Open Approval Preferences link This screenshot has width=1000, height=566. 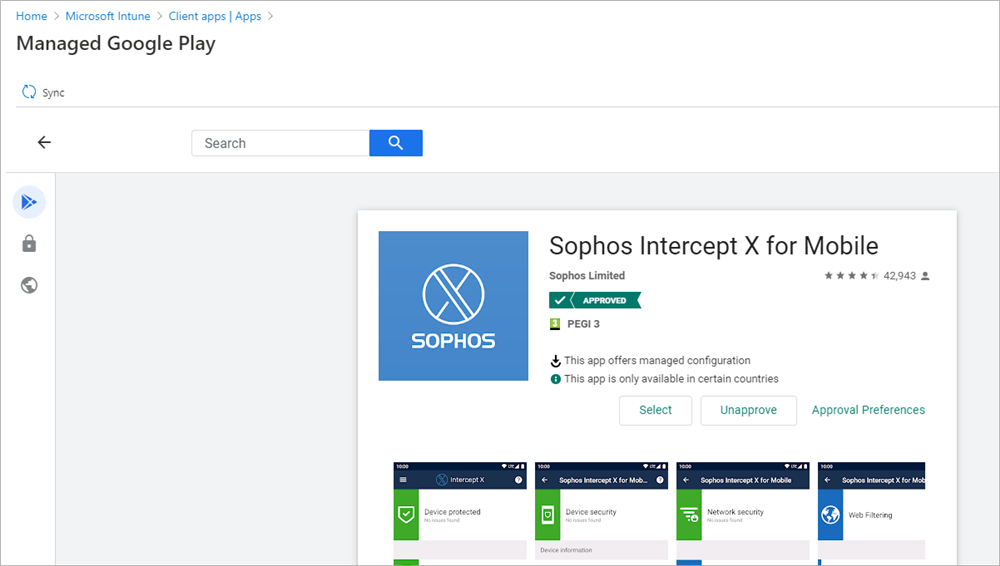868,410
